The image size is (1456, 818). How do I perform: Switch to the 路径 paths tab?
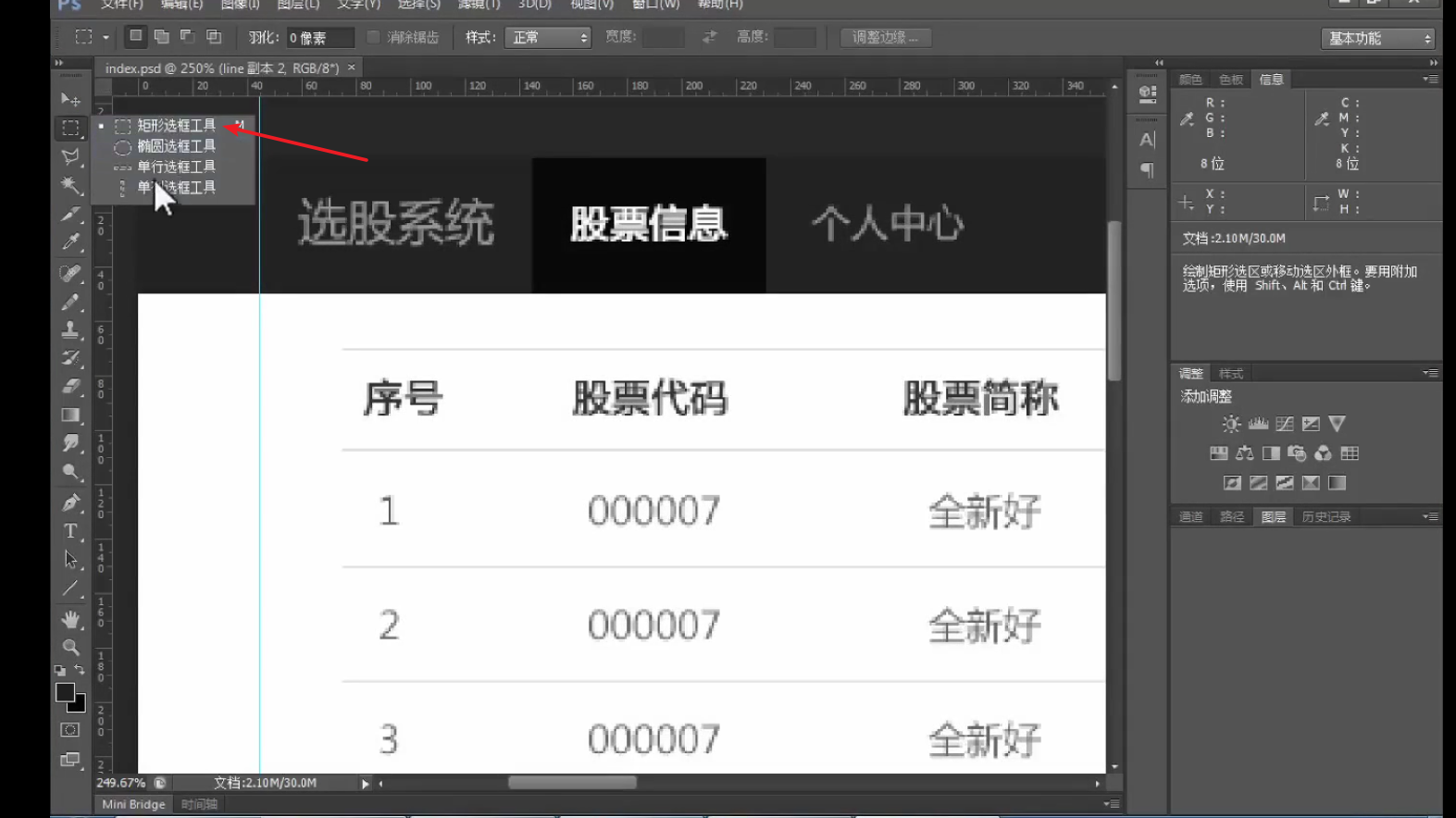1231,516
